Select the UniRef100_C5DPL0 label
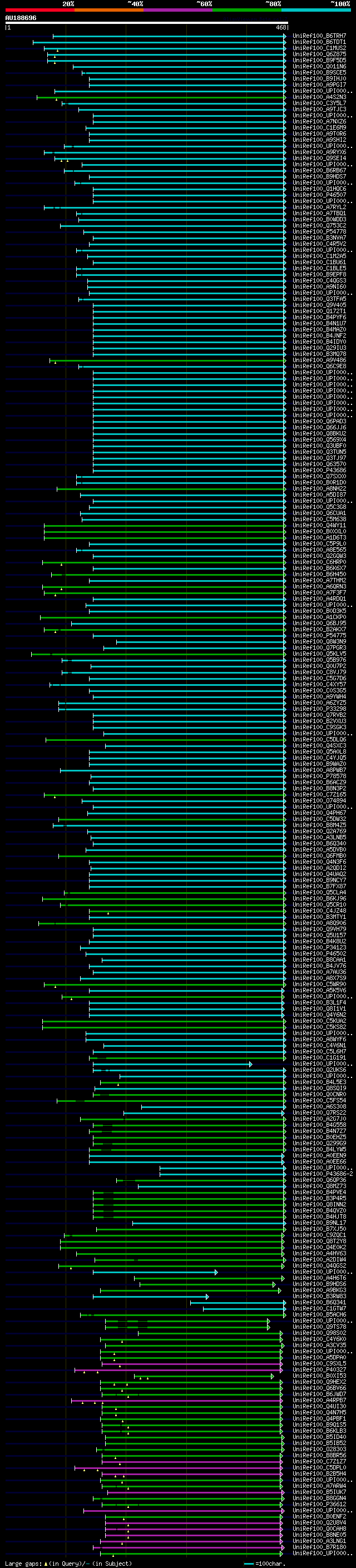Image resolution: width=356 pixels, height=1568 pixels. click(x=319, y=1467)
